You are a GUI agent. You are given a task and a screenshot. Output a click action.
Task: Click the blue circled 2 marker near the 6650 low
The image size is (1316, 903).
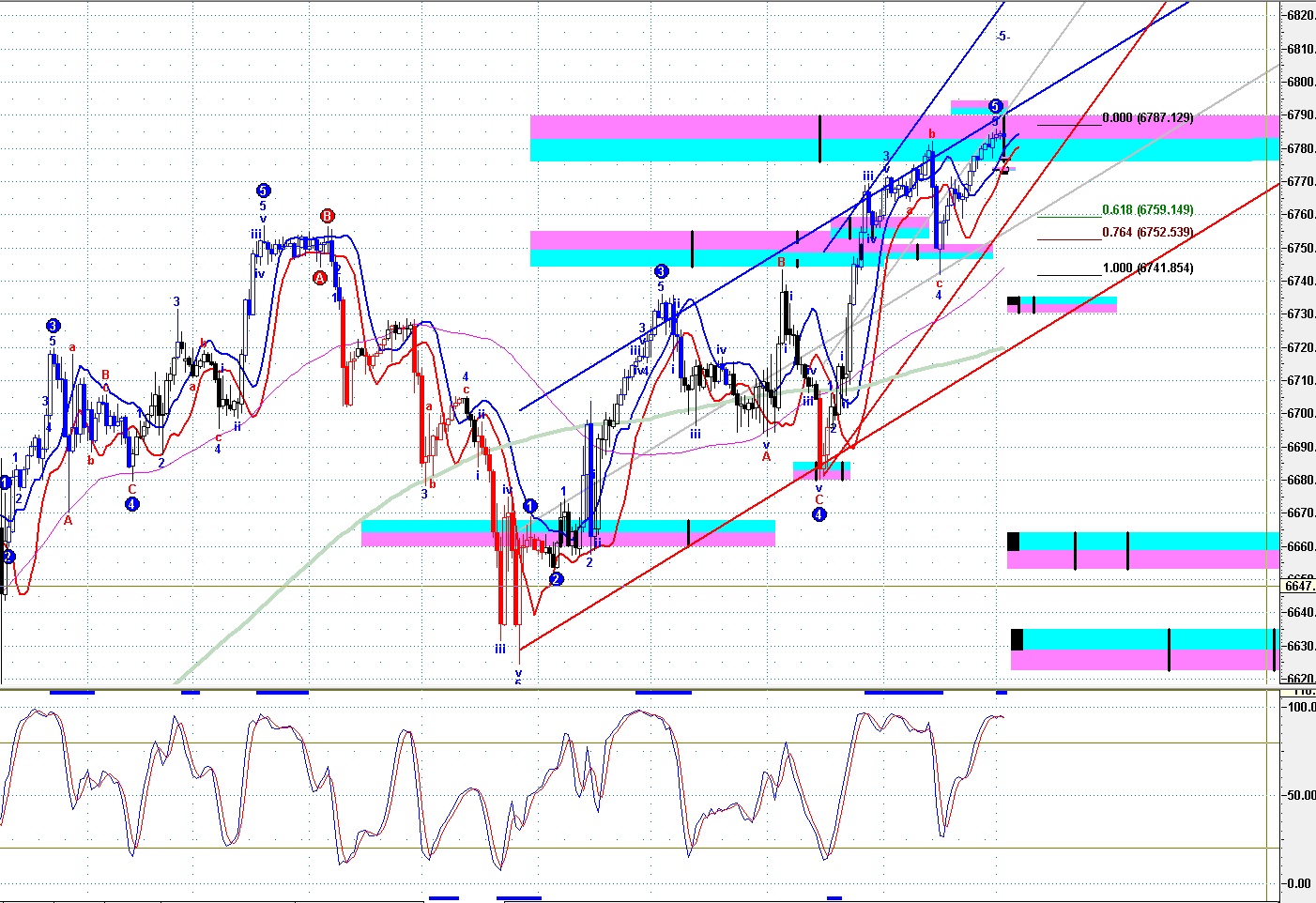pos(556,579)
